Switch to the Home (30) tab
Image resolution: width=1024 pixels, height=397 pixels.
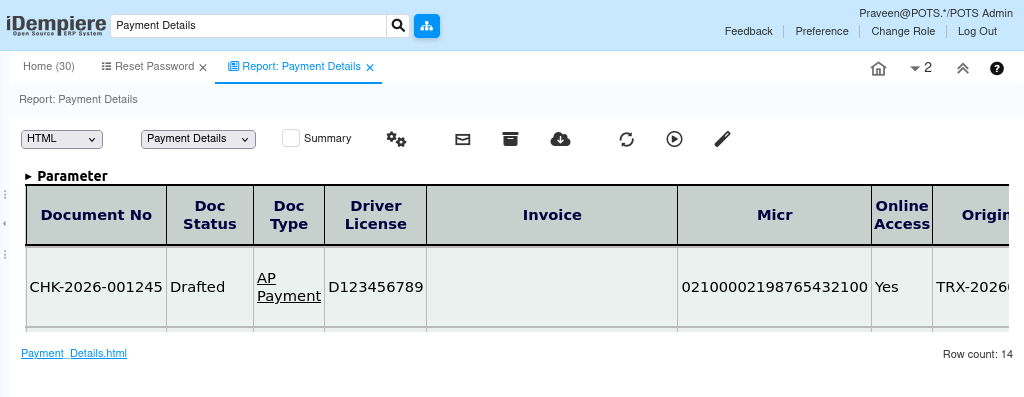click(49, 67)
